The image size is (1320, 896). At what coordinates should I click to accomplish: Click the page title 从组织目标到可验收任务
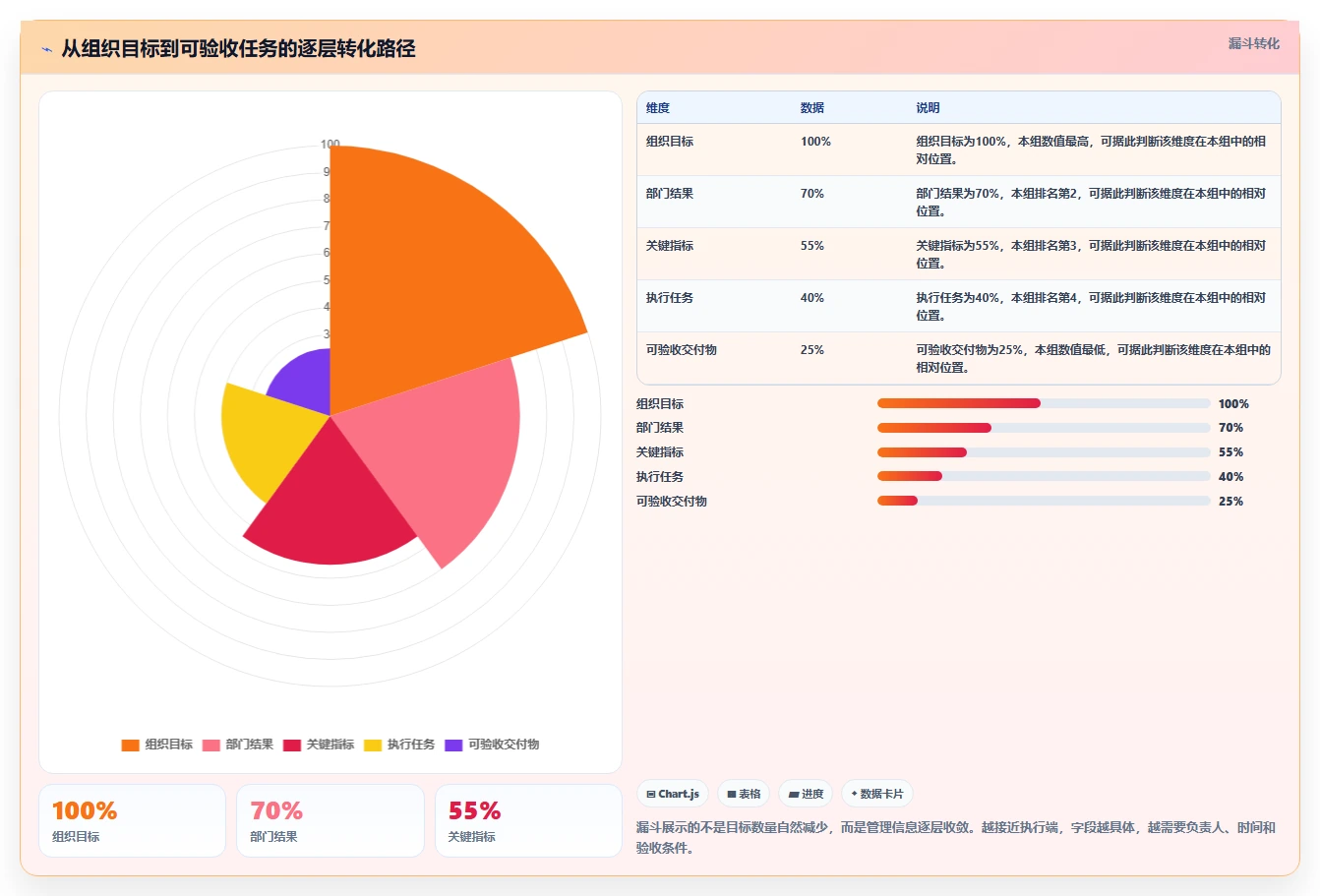click(238, 48)
